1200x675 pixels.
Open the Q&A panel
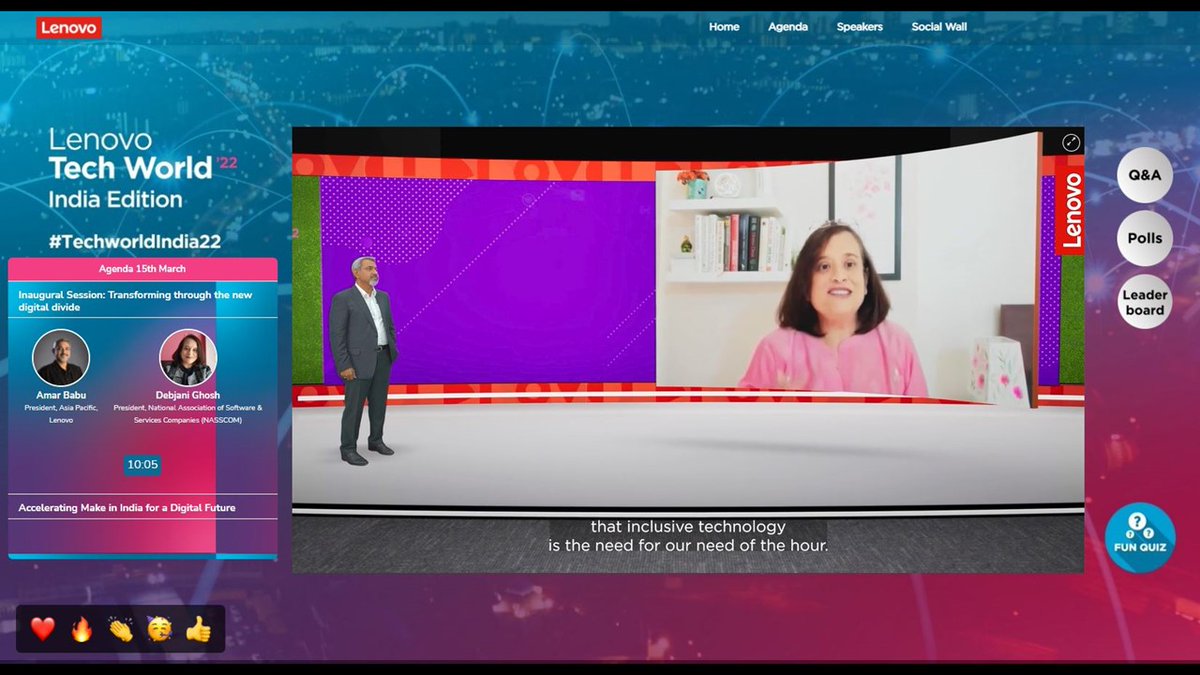pyautogui.click(x=1145, y=175)
